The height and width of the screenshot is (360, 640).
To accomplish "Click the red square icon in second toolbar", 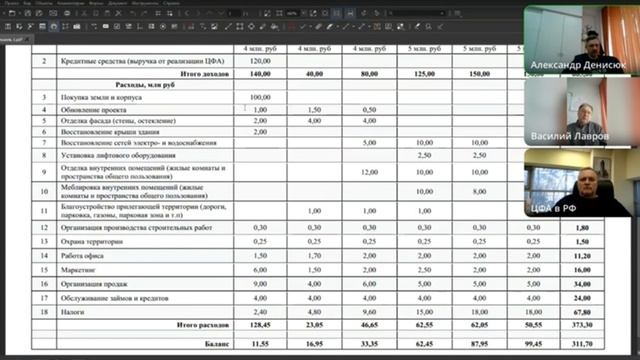I will click(291, 27).
